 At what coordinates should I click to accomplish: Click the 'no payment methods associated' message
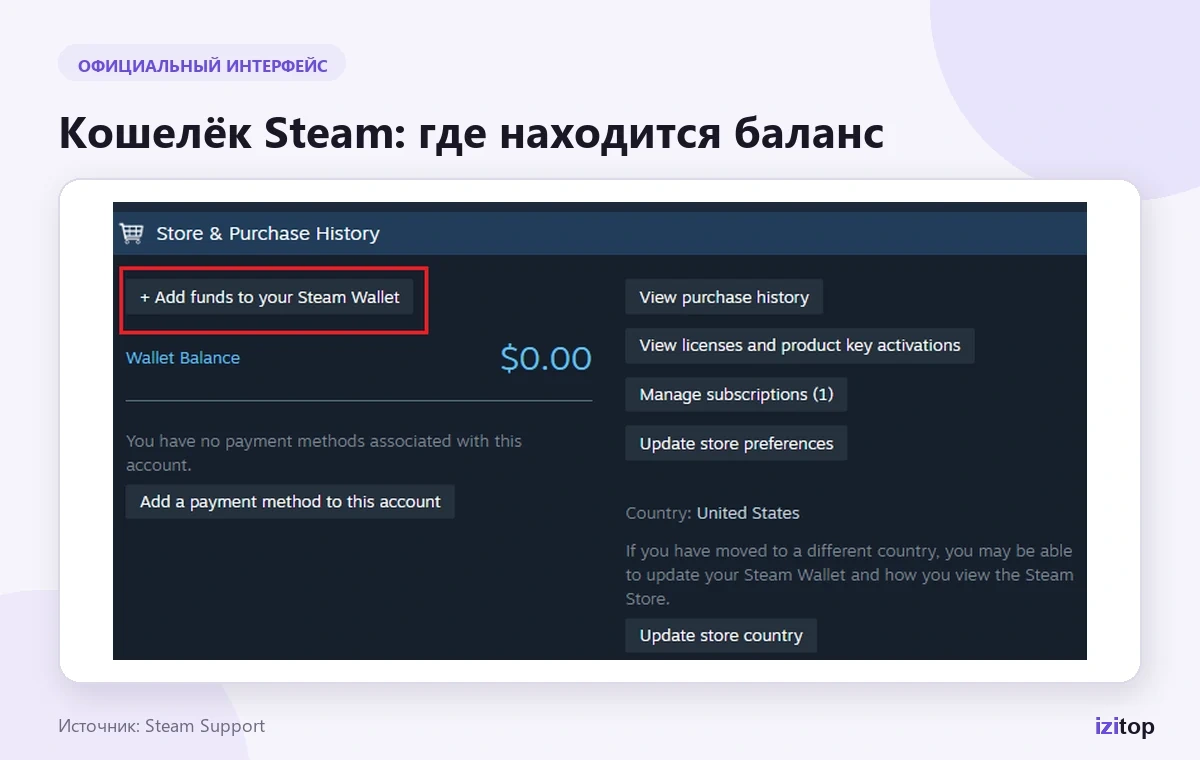324,453
